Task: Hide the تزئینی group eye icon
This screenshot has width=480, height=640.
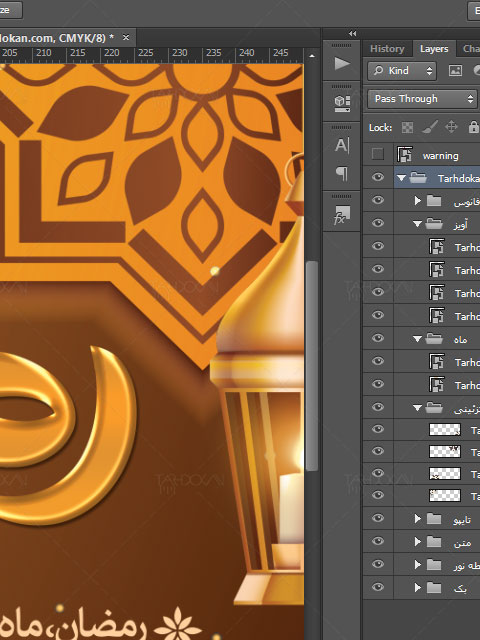Action: 378,407
